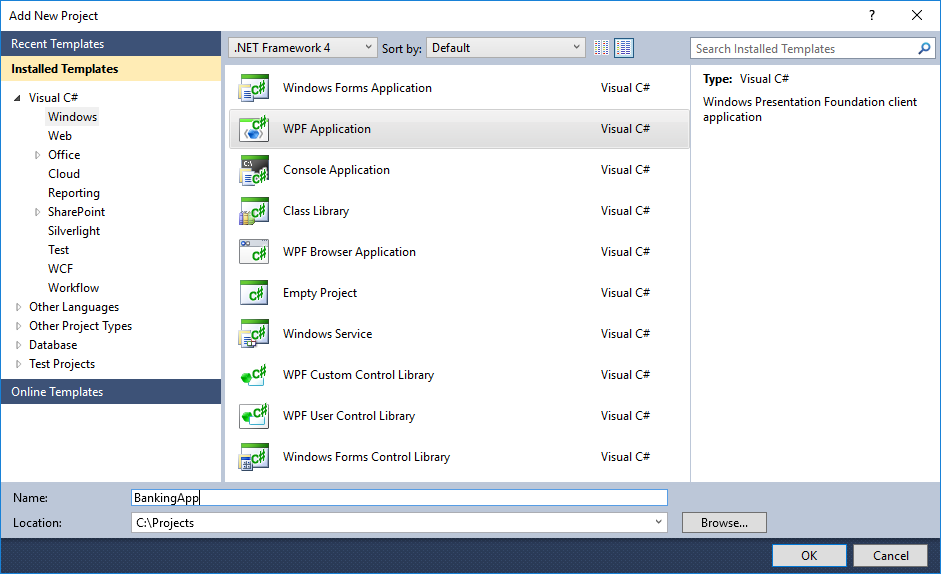The image size is (941, 574).
Task: Expand the Other Languages node
Action: click(x=18, y=307)
